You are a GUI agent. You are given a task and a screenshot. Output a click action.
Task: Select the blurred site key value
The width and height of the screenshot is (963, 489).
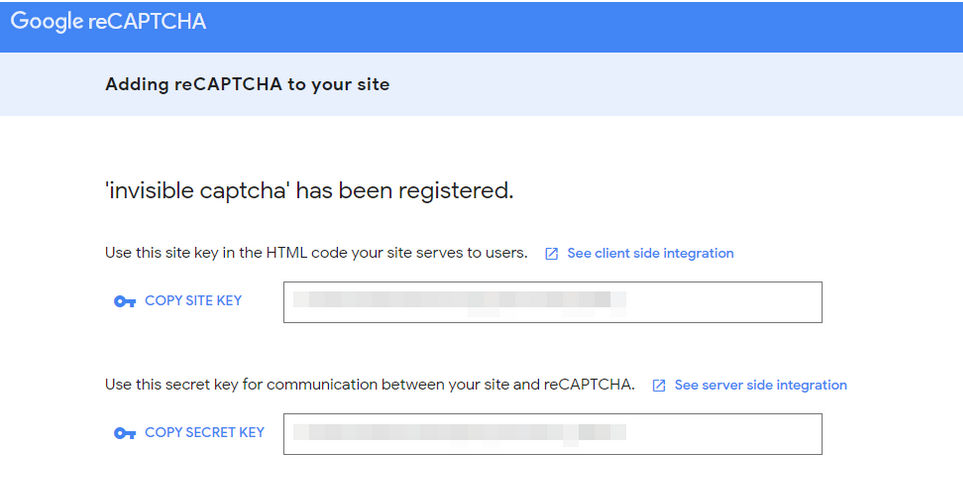click(x=459, y=302)
